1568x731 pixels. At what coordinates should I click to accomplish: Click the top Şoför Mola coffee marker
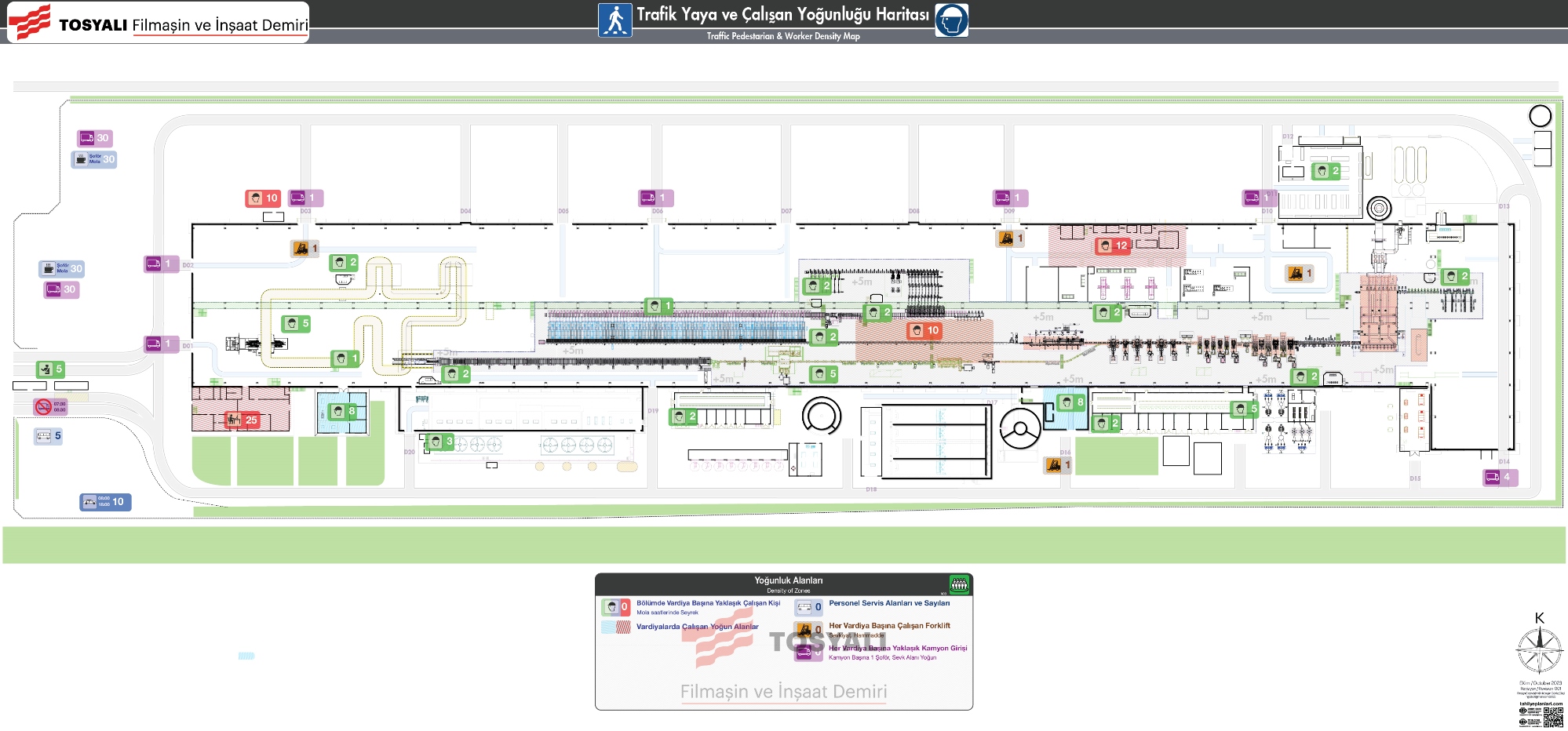pos(94,159)
